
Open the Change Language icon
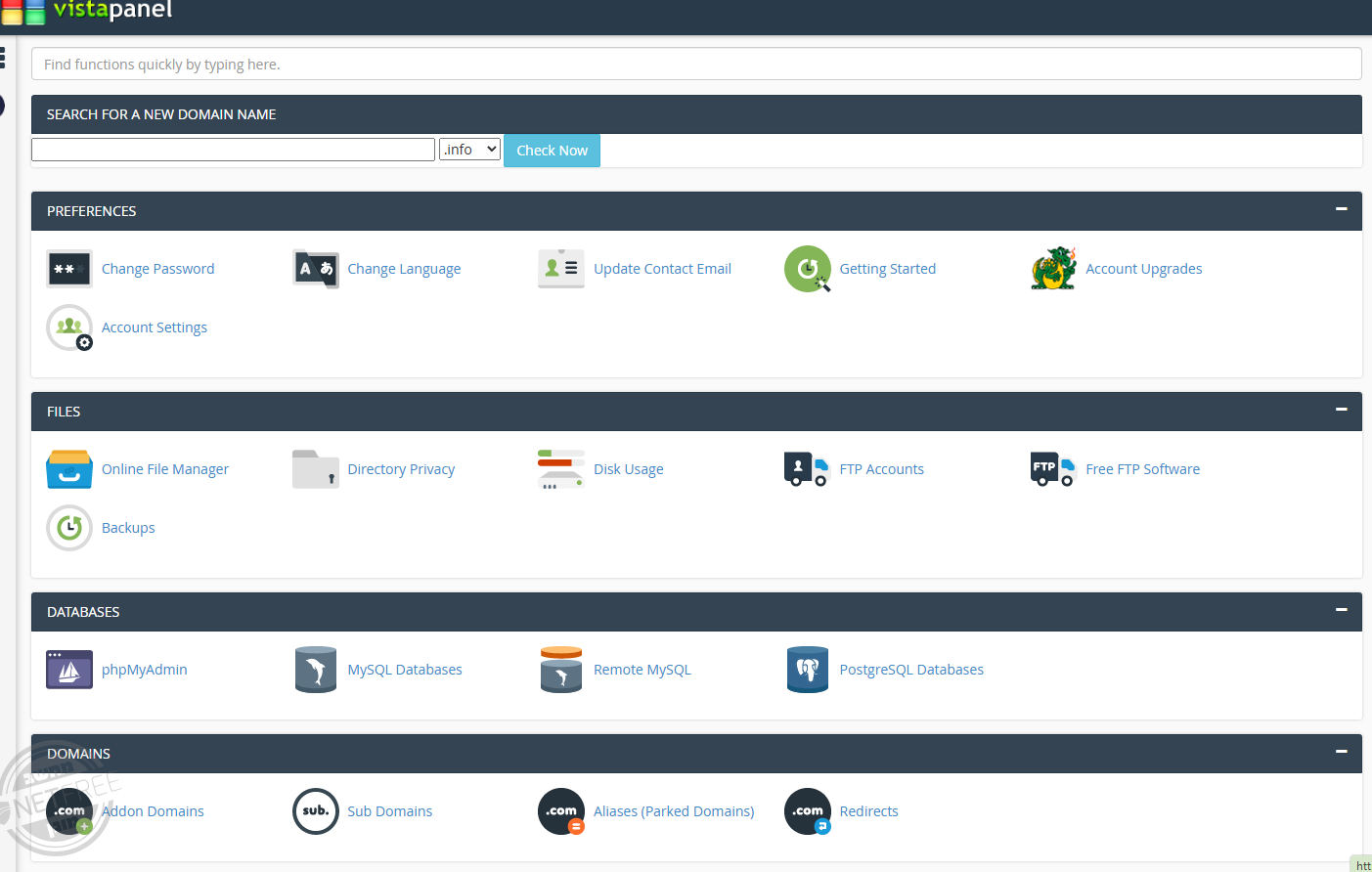[x=315, y=269]
